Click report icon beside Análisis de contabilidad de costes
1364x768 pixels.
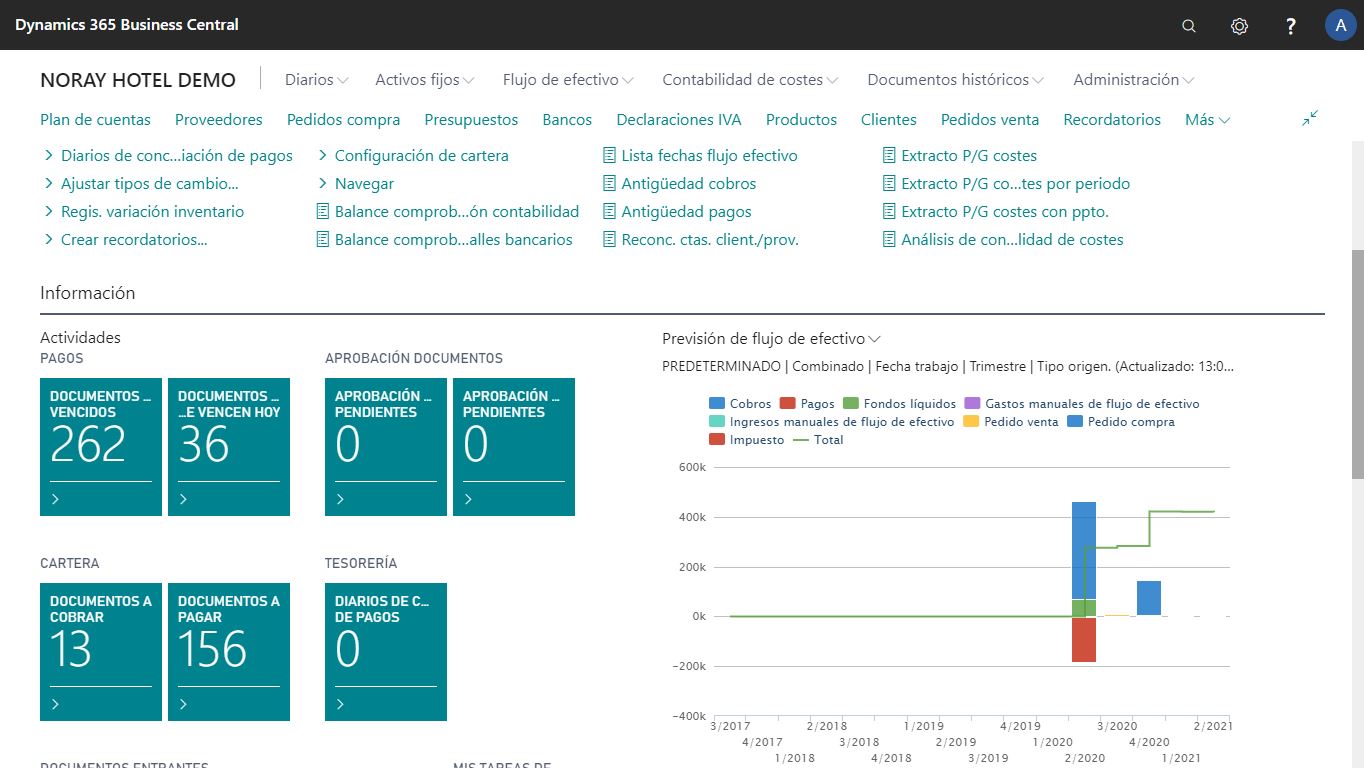tap(889, 240)
